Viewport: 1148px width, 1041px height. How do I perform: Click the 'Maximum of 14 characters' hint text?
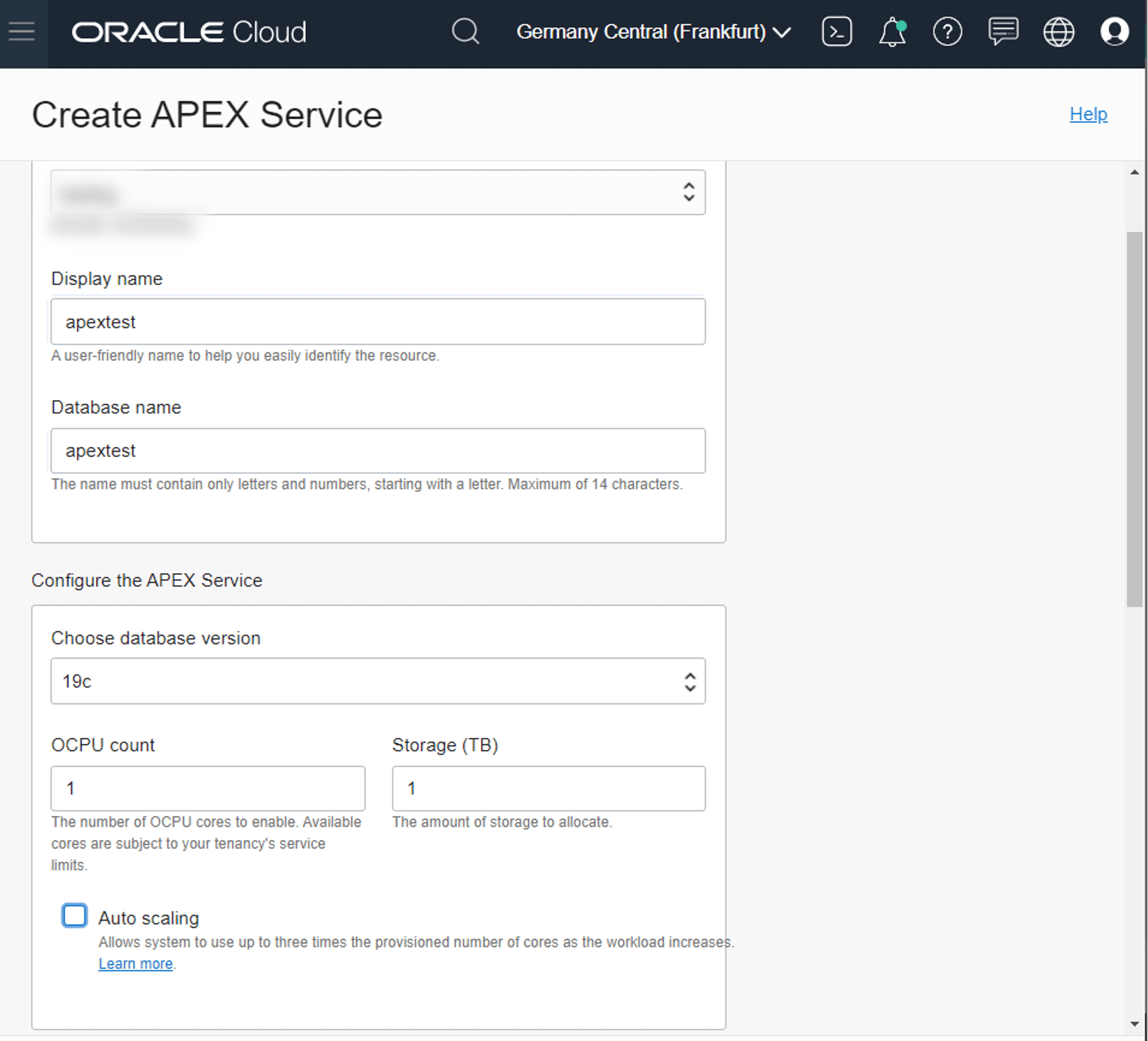595,484
